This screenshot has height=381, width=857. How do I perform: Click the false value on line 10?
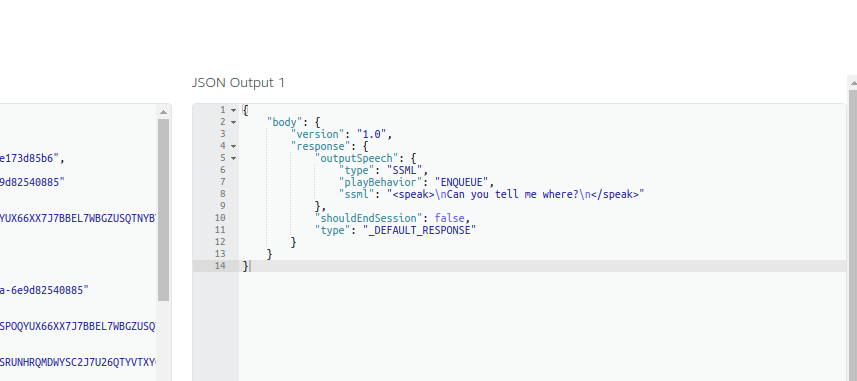click(450, 218)
